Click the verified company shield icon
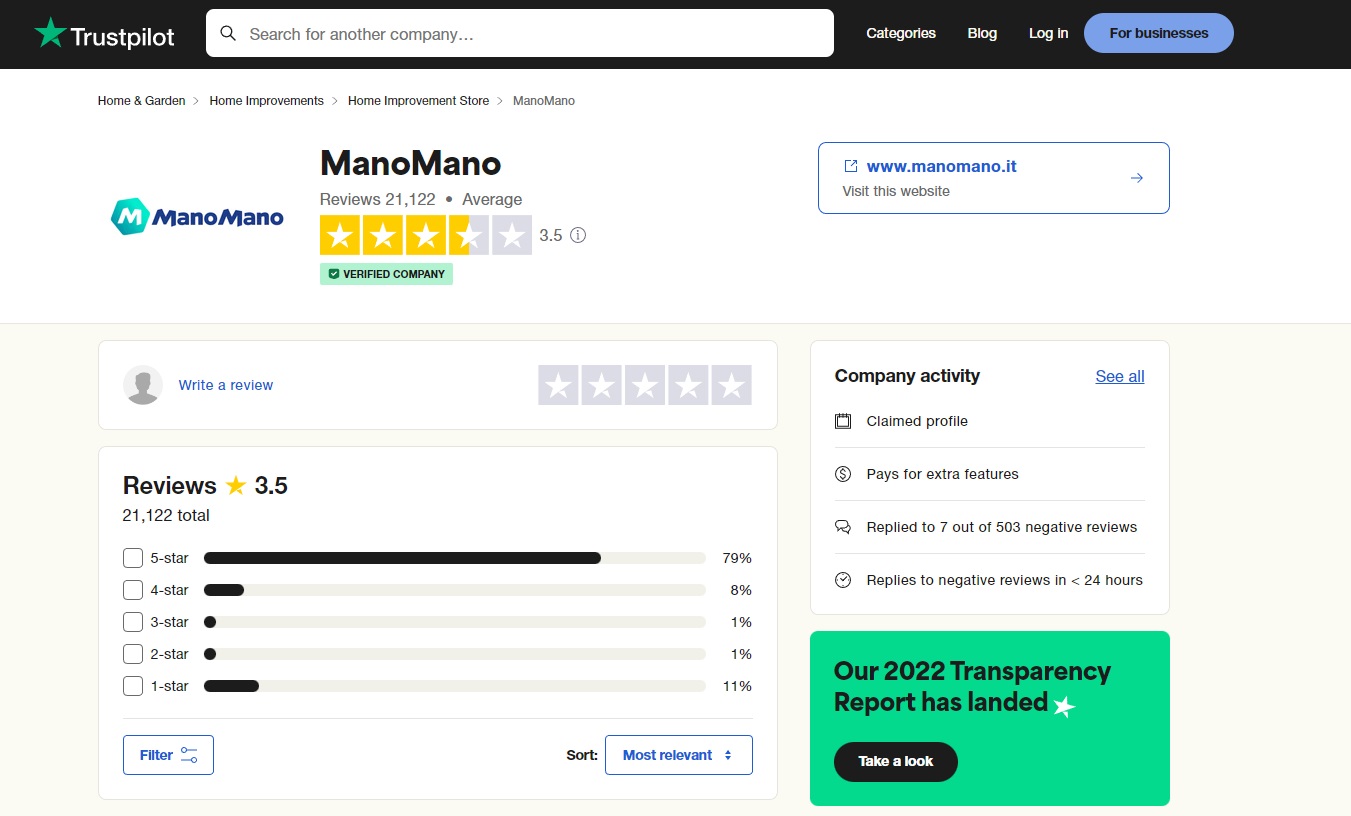Image resolution: width=1351 pixels, height=816 pixels. point(334,274)
